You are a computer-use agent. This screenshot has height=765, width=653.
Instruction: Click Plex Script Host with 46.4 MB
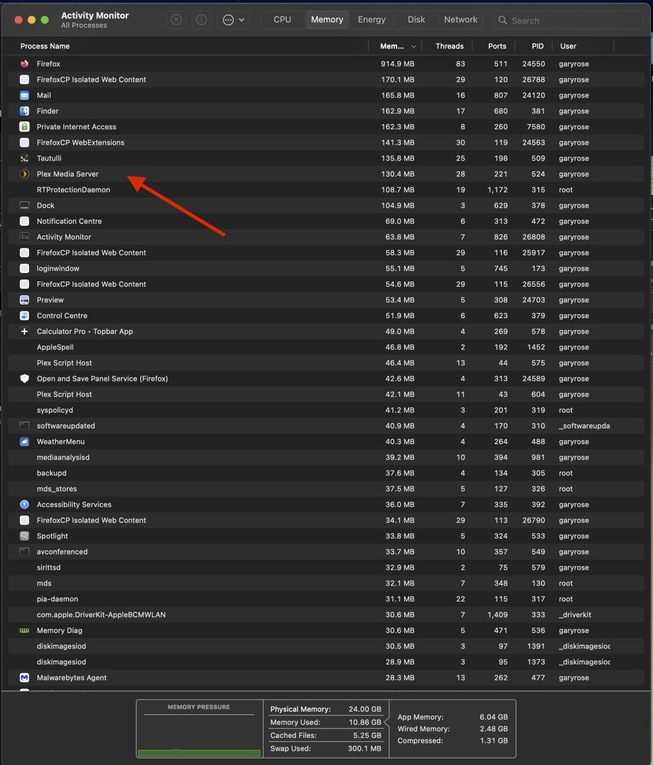click(326, 363)
